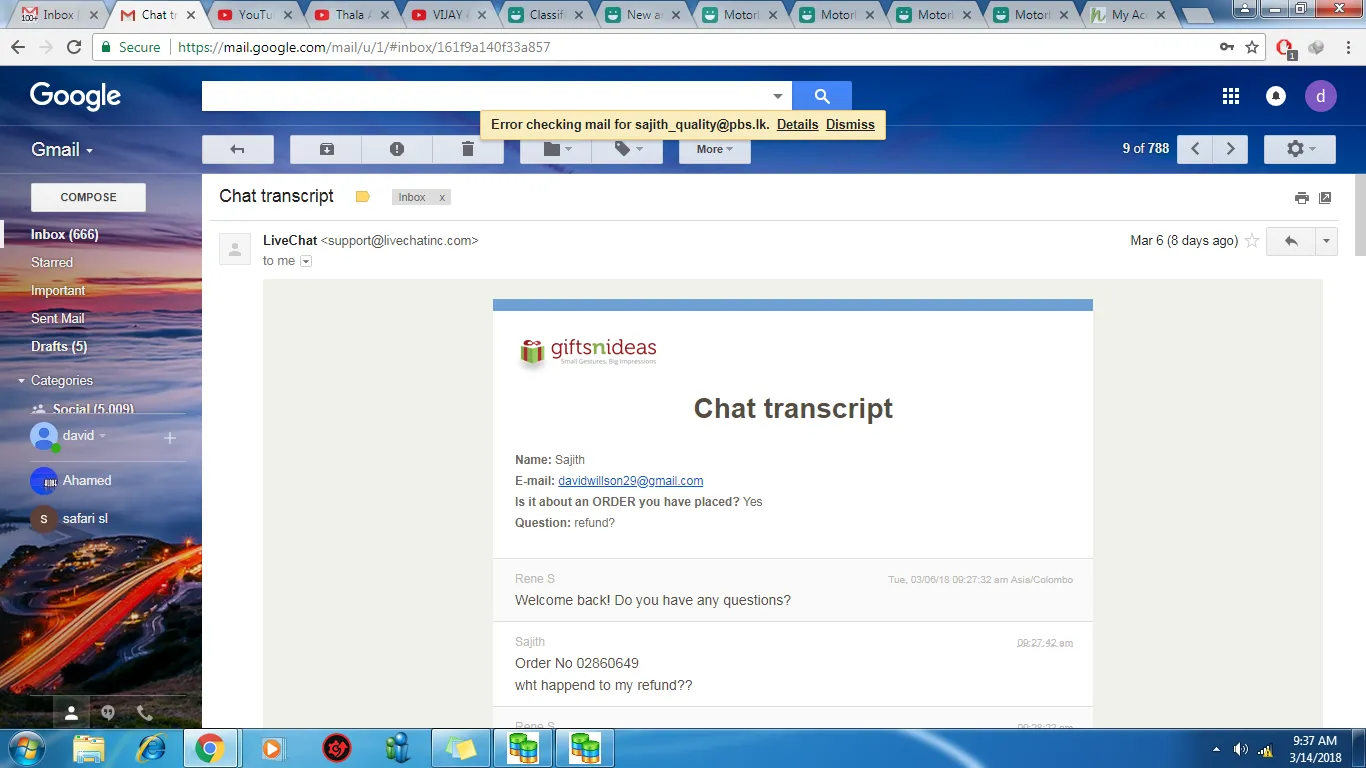1366x768 pixels.
Task: Click into the Gmail search field
Action: point(485,96)
